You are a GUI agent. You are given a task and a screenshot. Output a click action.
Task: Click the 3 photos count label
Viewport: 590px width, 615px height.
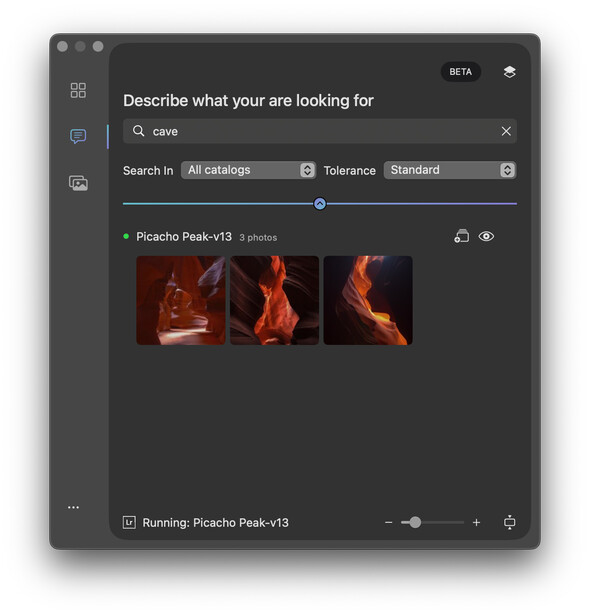[x=258, y=238]
